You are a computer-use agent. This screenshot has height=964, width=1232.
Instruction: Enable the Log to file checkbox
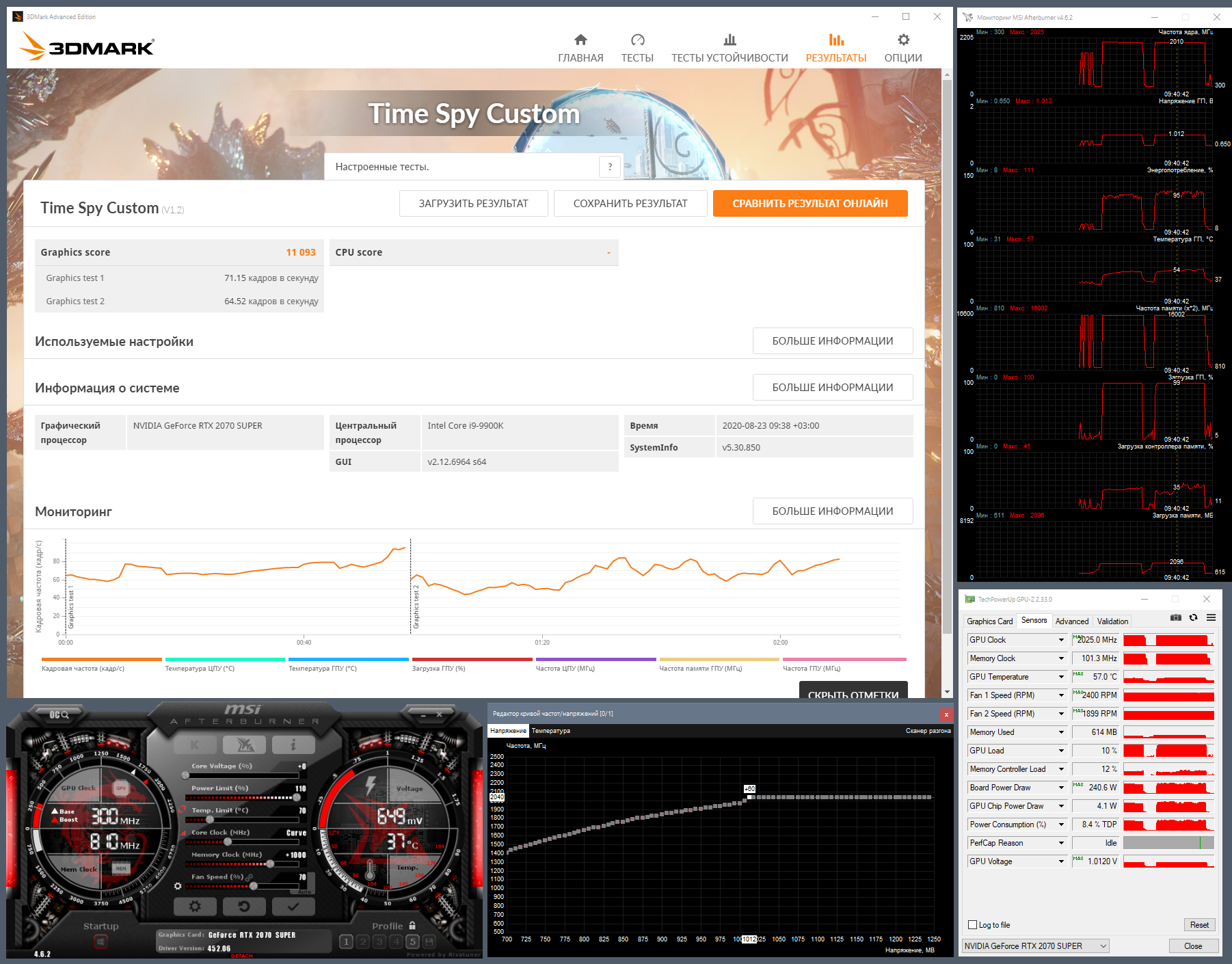pyautogui.click(x=972, y=925)
